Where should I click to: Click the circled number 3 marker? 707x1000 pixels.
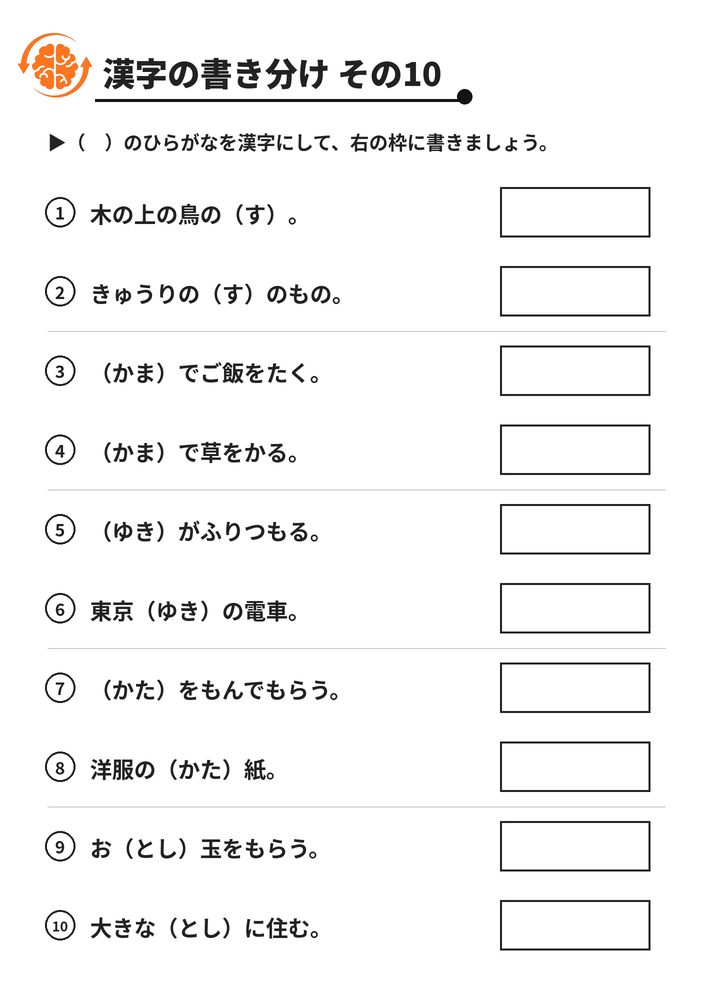point(60,371)
